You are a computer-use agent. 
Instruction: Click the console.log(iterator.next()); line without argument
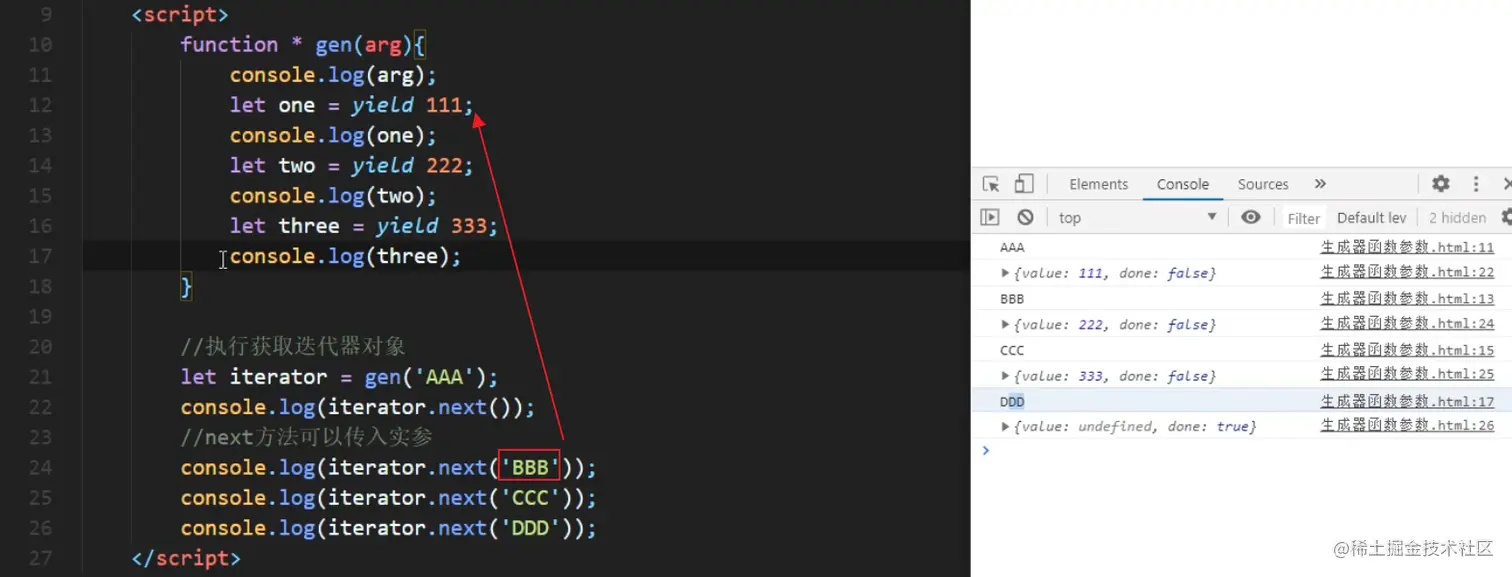point(358,407)
